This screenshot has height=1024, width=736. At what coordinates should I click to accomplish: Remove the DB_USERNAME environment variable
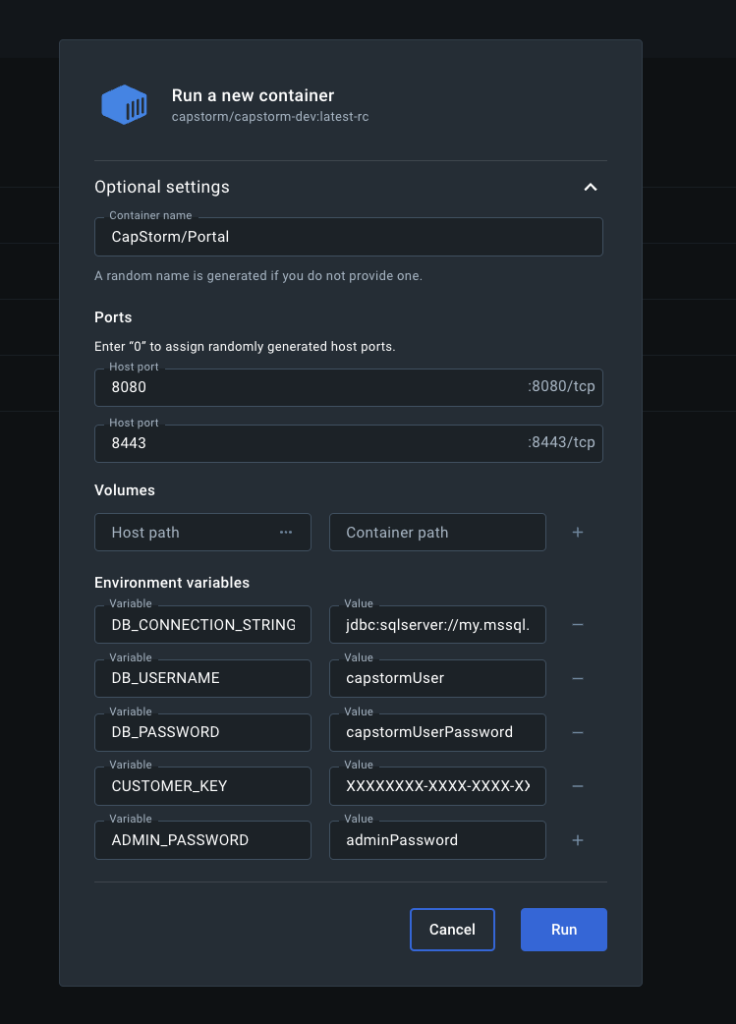coord(577,678)
